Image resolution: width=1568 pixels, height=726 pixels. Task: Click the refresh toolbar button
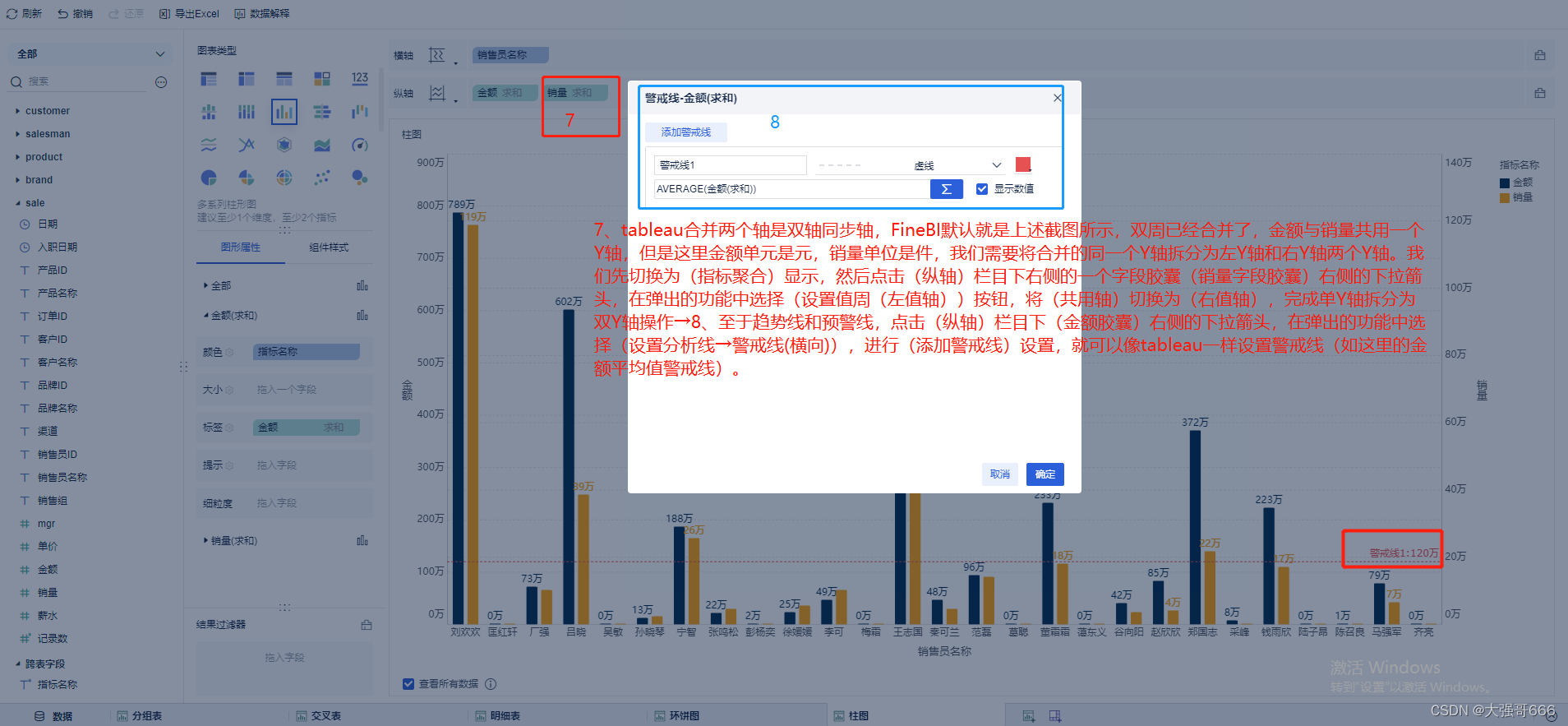24,14
